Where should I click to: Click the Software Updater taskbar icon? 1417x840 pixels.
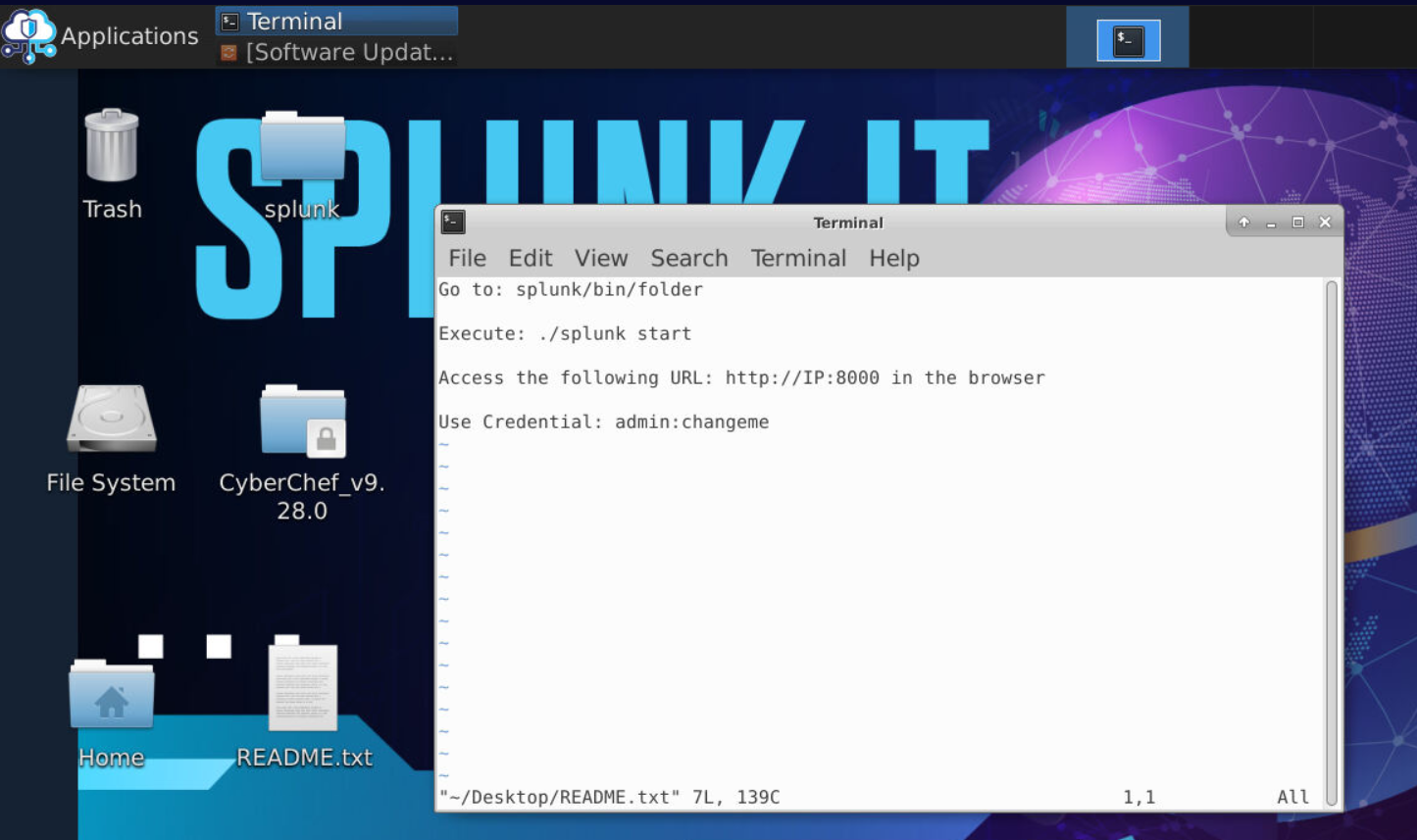coord(228,53)
